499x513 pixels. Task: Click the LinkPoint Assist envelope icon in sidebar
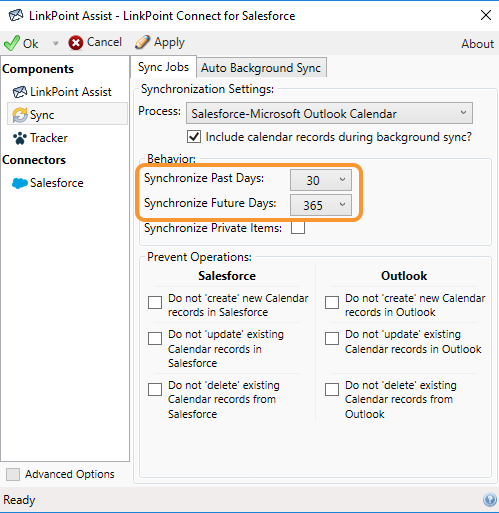[20, 92]
